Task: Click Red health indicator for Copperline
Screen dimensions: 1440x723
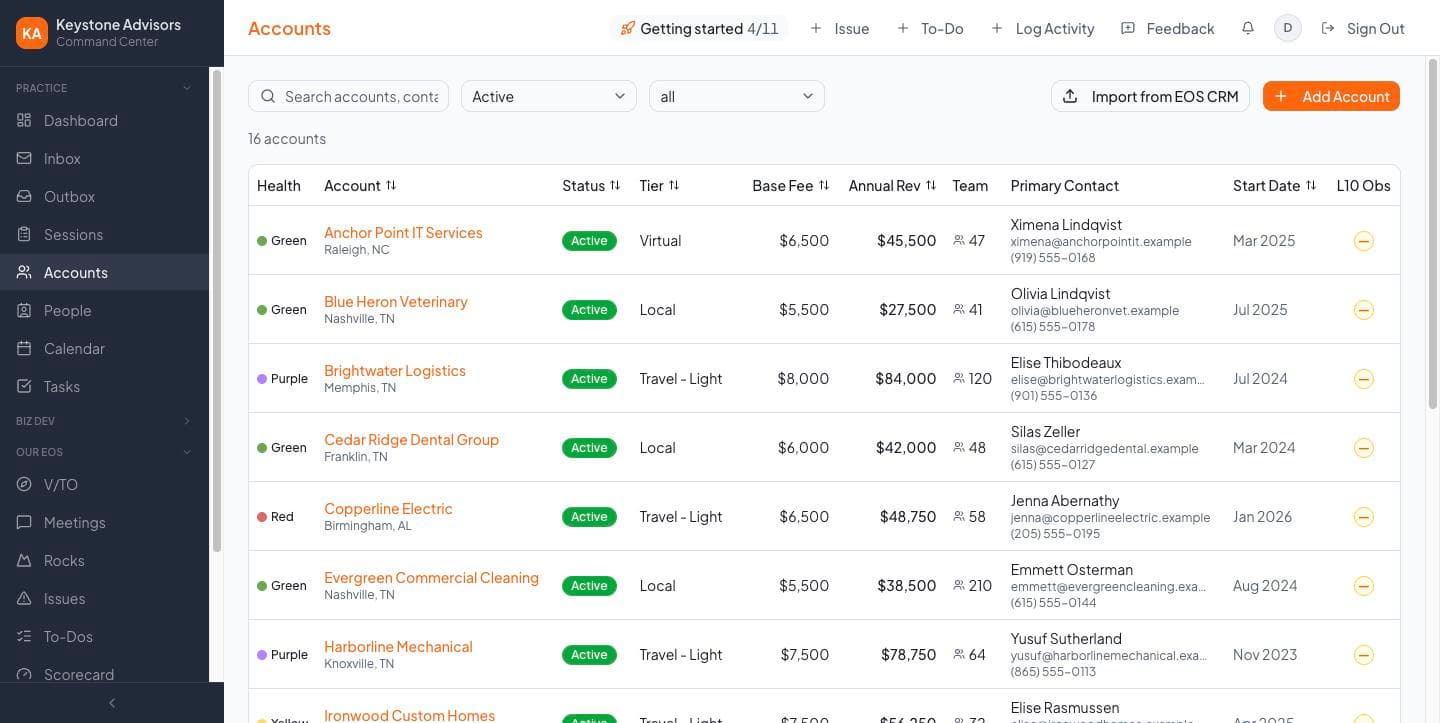Action: 276,517
